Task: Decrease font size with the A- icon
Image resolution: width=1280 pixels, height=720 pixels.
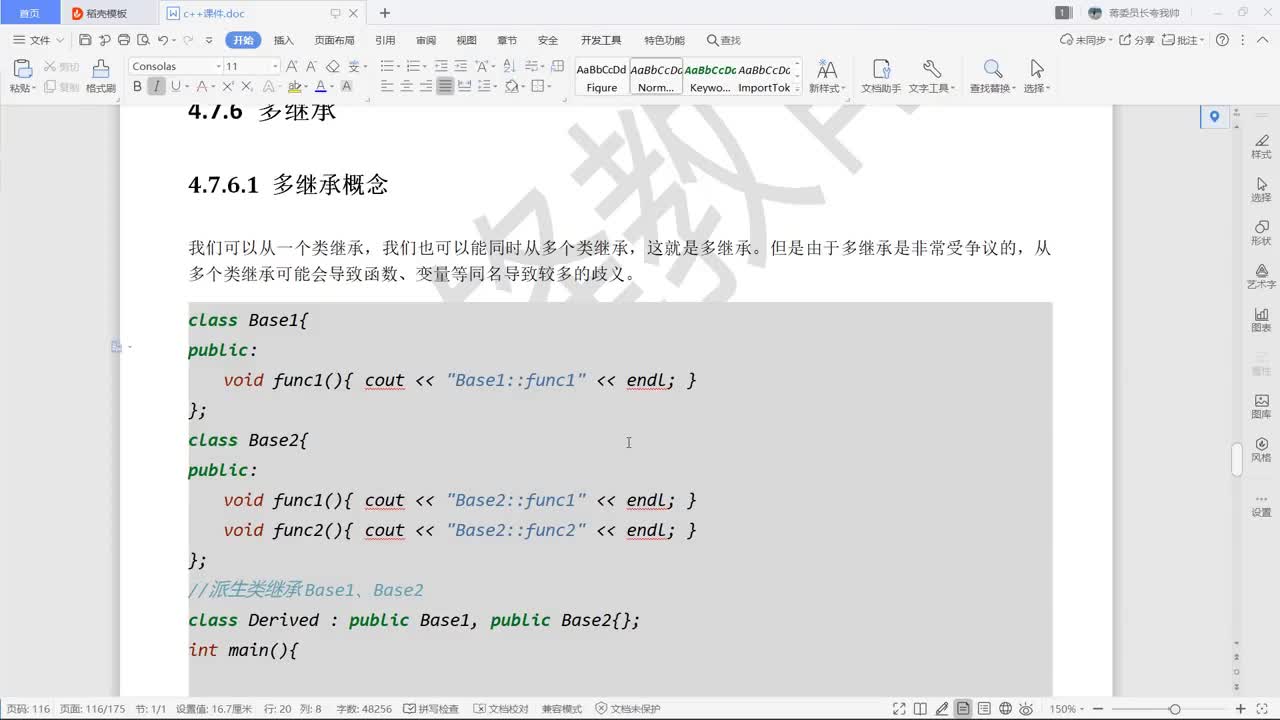Action: pyautogui.click(x=312, y=66)
